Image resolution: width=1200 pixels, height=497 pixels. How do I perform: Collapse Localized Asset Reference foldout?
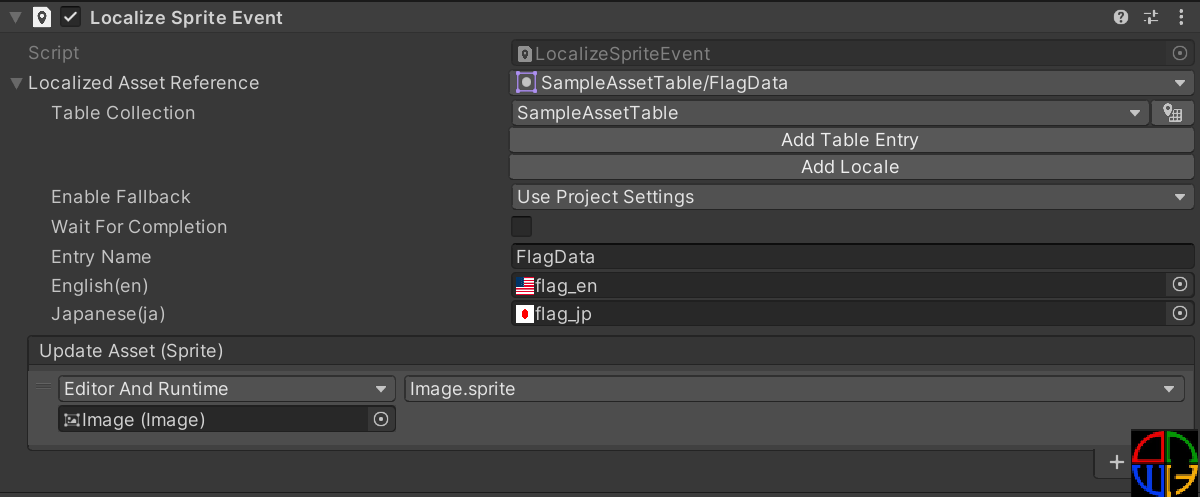(16, 83)
